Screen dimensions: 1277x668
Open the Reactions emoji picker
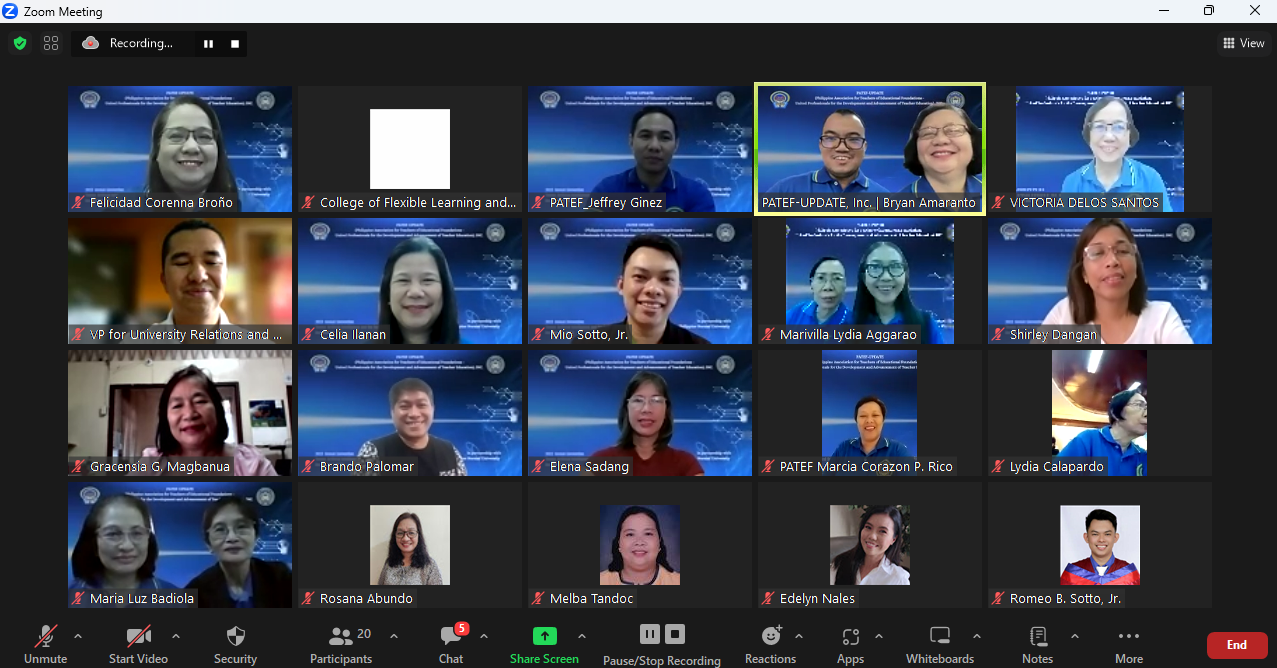(x=771, y=644)
